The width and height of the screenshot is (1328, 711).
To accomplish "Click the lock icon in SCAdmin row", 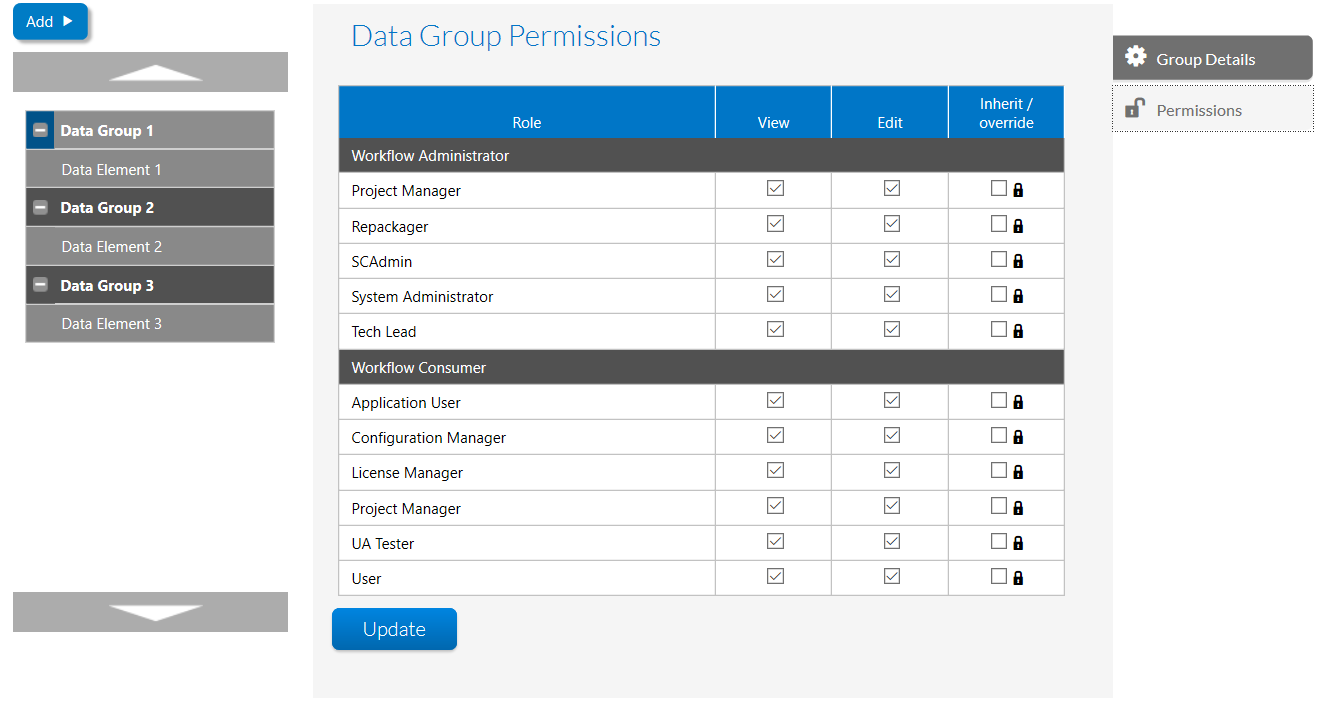I will point(1018,261).
